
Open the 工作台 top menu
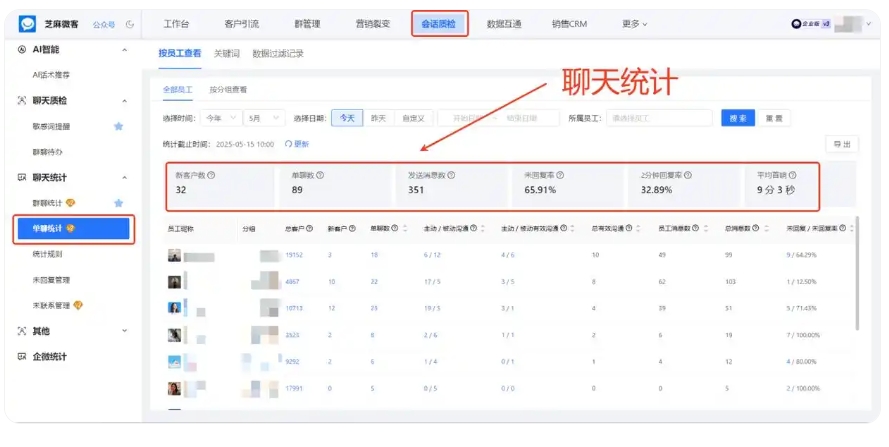(x=176, y=24)
